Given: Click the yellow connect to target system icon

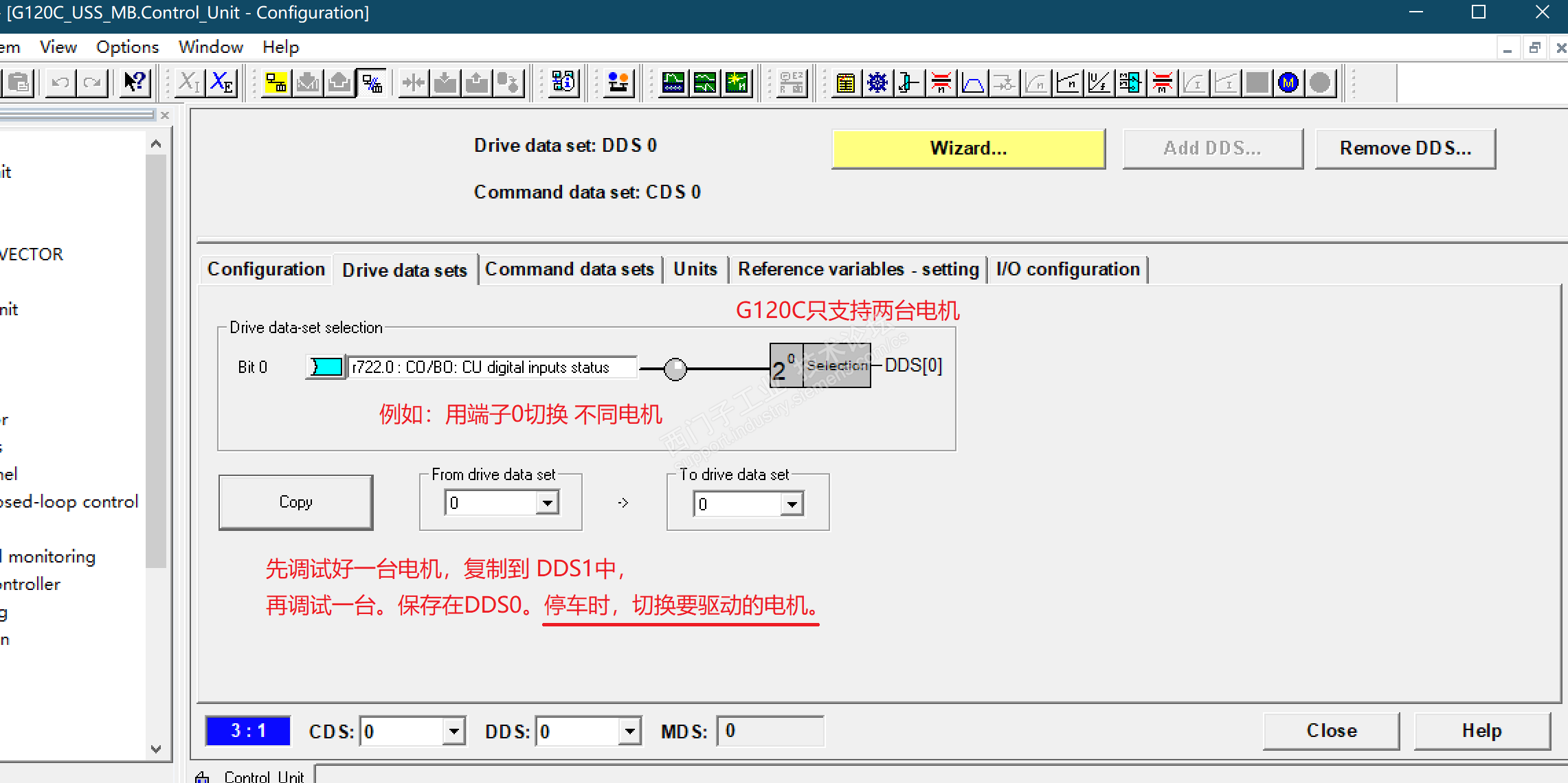Looking at the screenshot, I should [276, 83].
